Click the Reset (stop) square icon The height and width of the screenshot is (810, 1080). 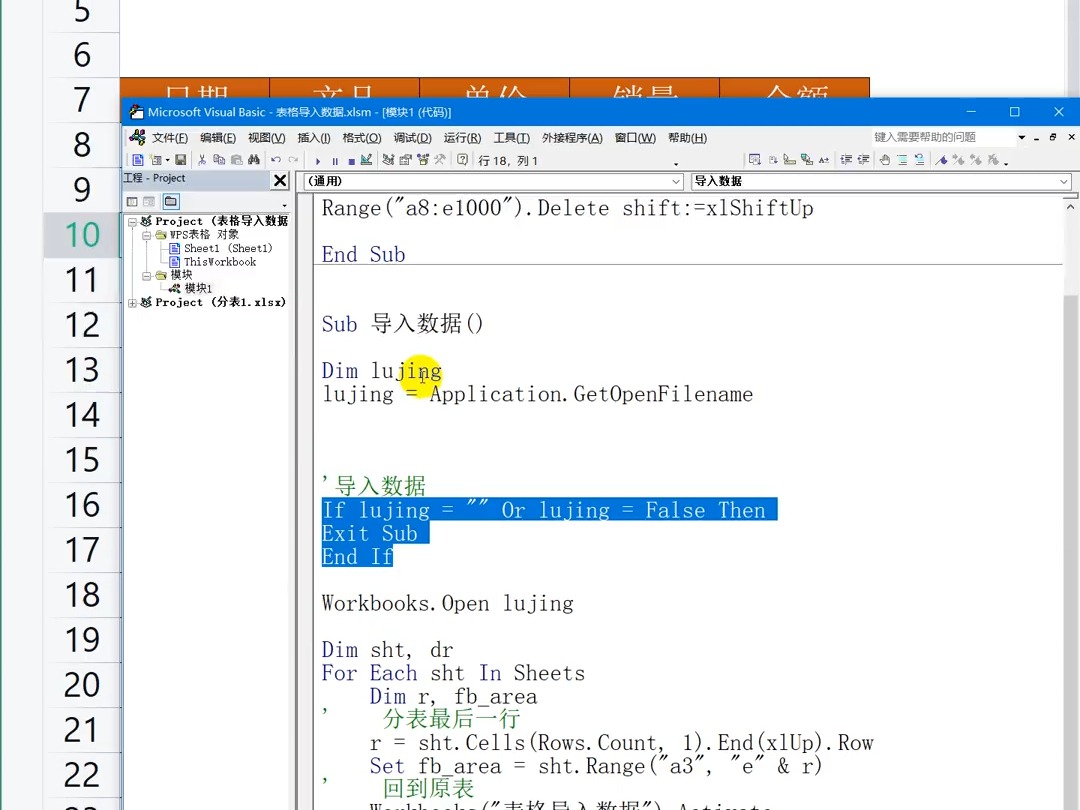click(351, 161)
